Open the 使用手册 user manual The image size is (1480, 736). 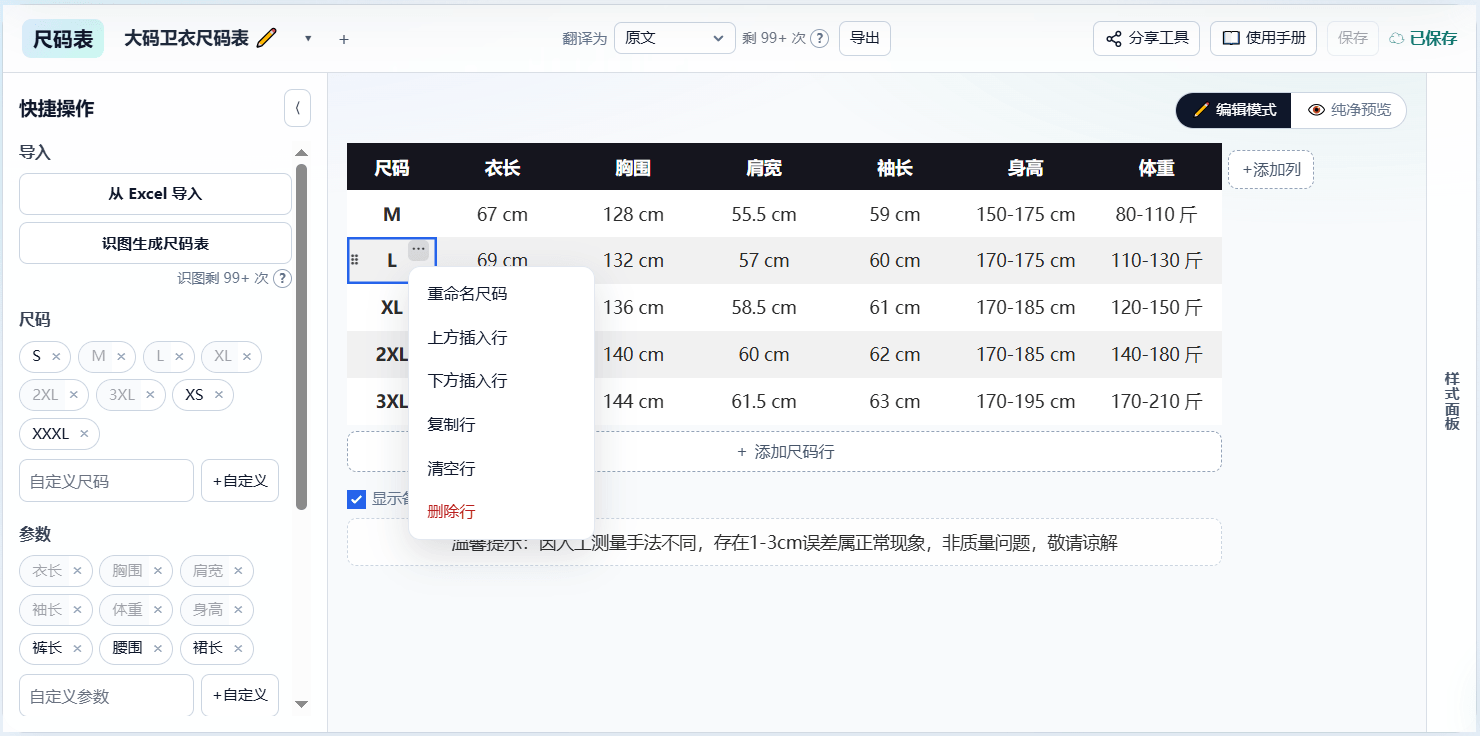coord(1263,38)
